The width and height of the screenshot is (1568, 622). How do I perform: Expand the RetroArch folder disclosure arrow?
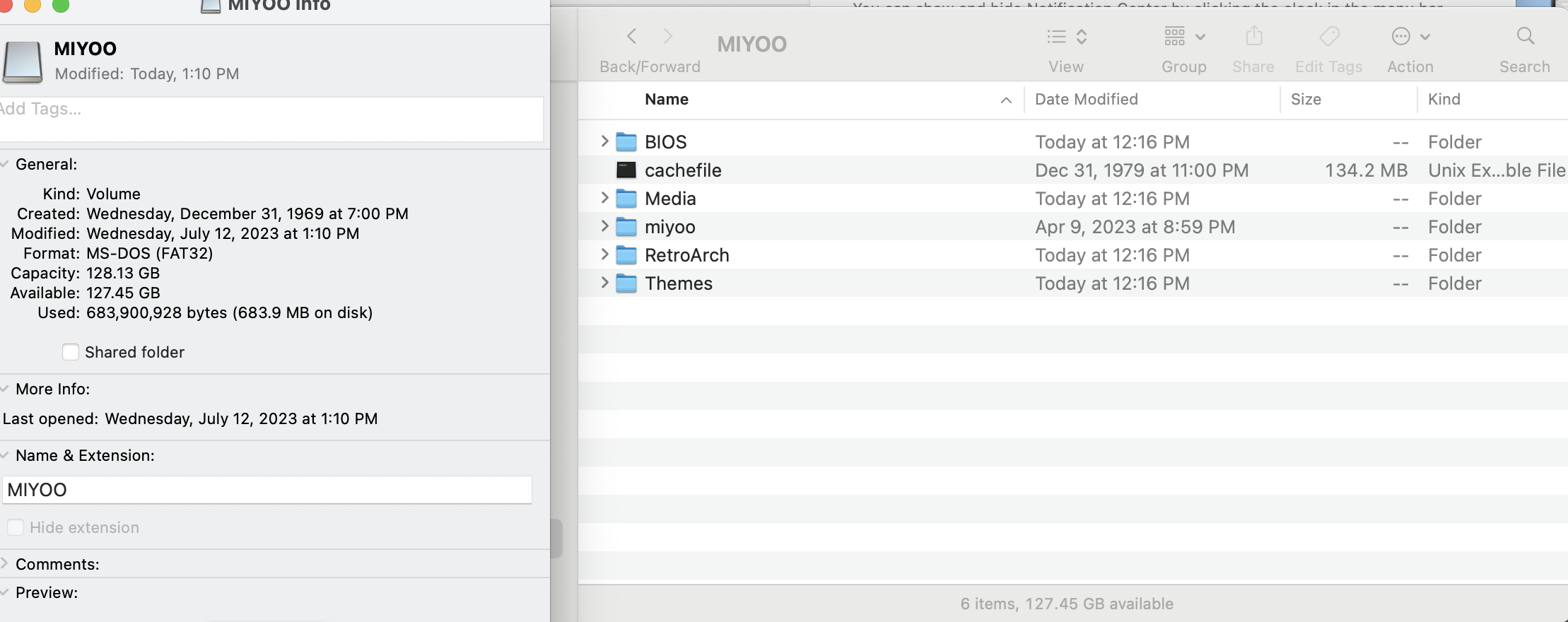tap(604, 254)
